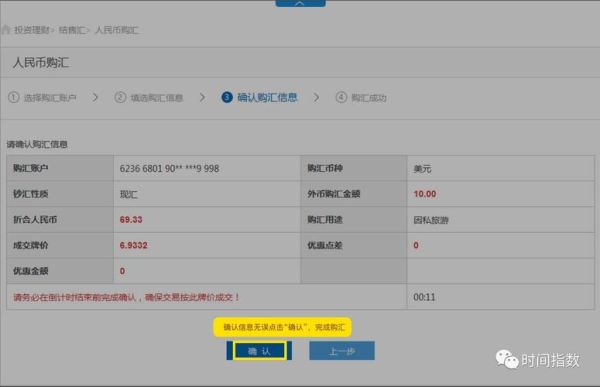Click the step 2 number circle icon

(120, 97)
